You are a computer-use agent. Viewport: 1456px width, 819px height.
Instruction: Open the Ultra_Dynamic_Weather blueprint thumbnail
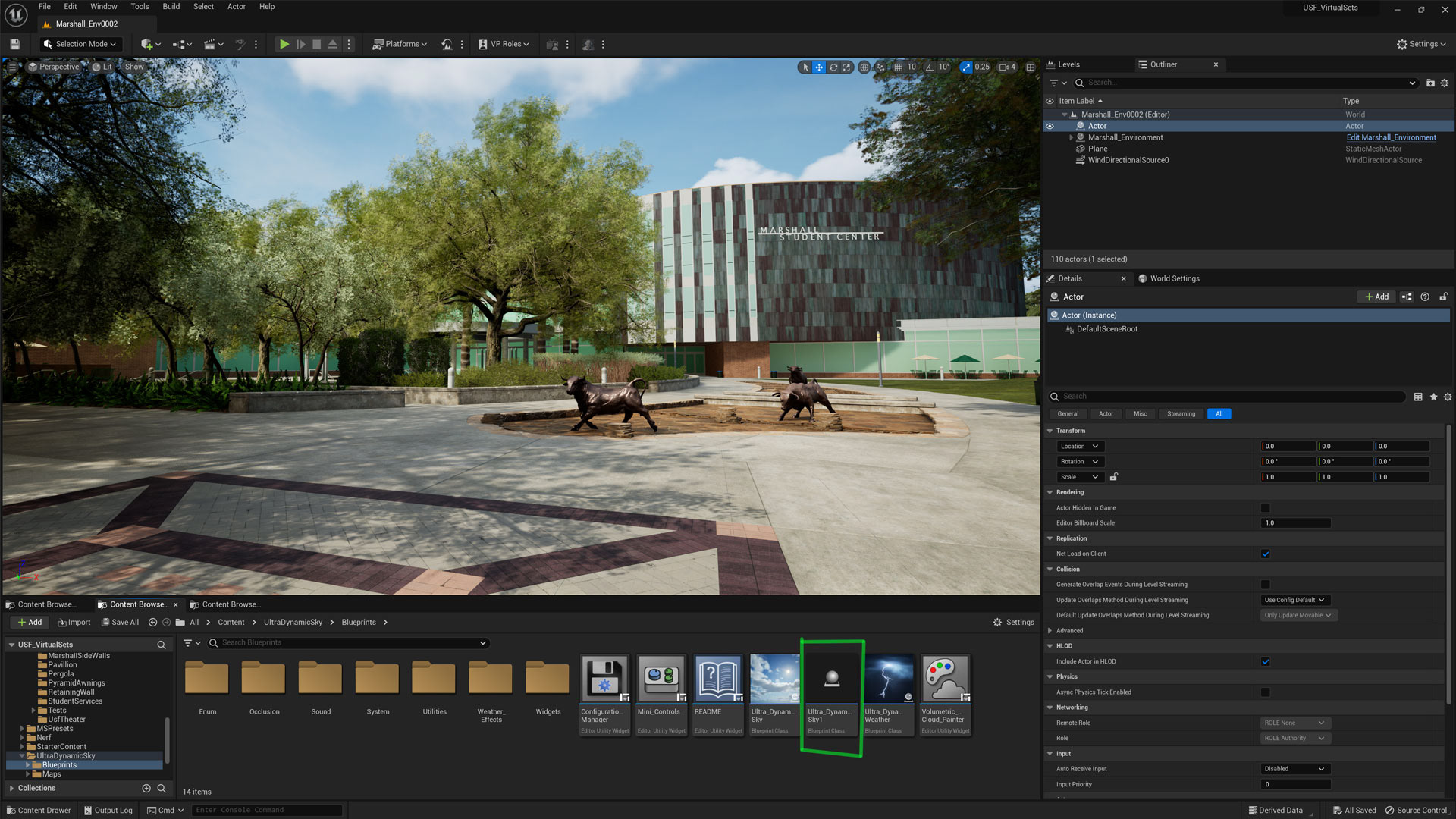point(889,679)
